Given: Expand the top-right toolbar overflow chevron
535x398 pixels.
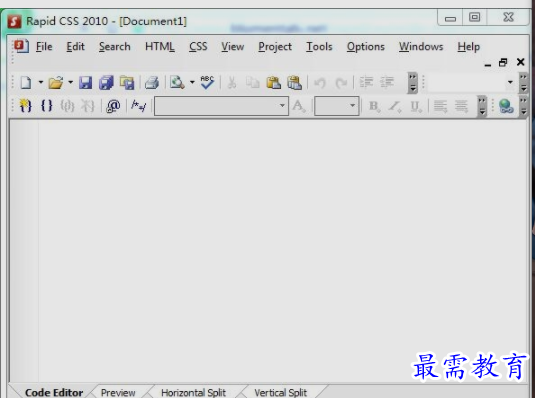Looking at the screenshot, I should point(523,83).
